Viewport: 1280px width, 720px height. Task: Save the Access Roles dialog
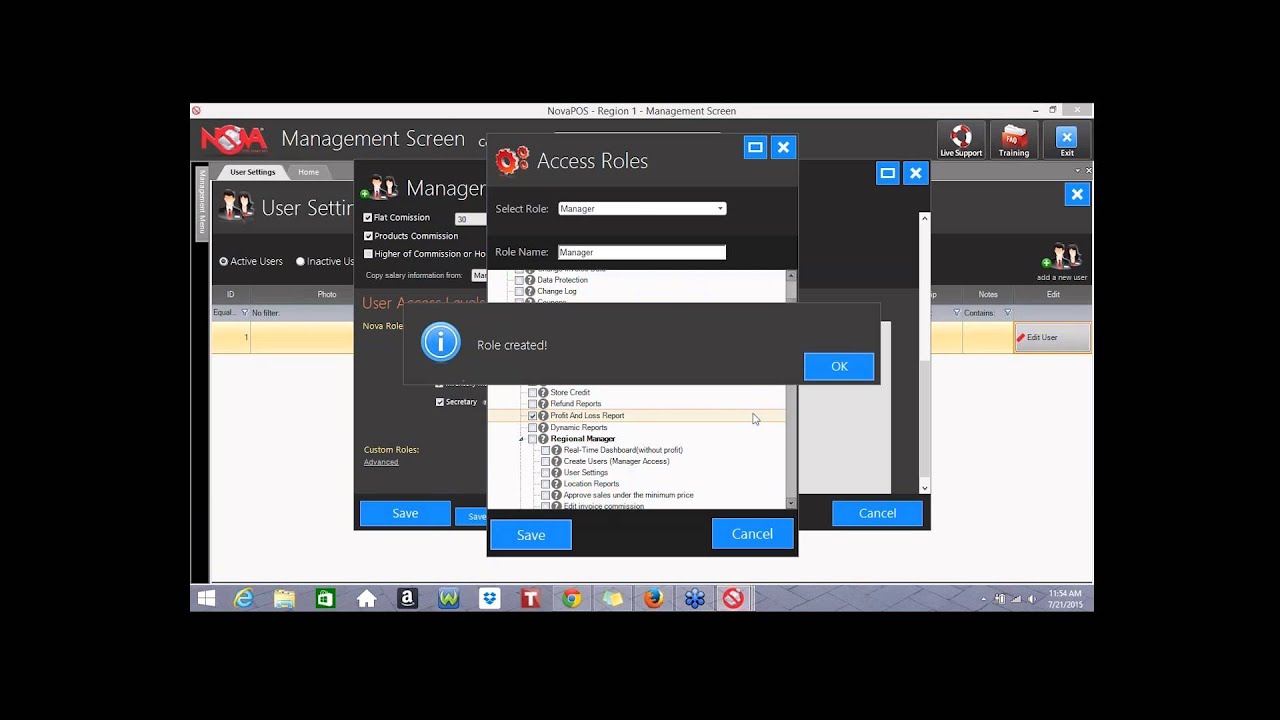click(x=531, y=535)
